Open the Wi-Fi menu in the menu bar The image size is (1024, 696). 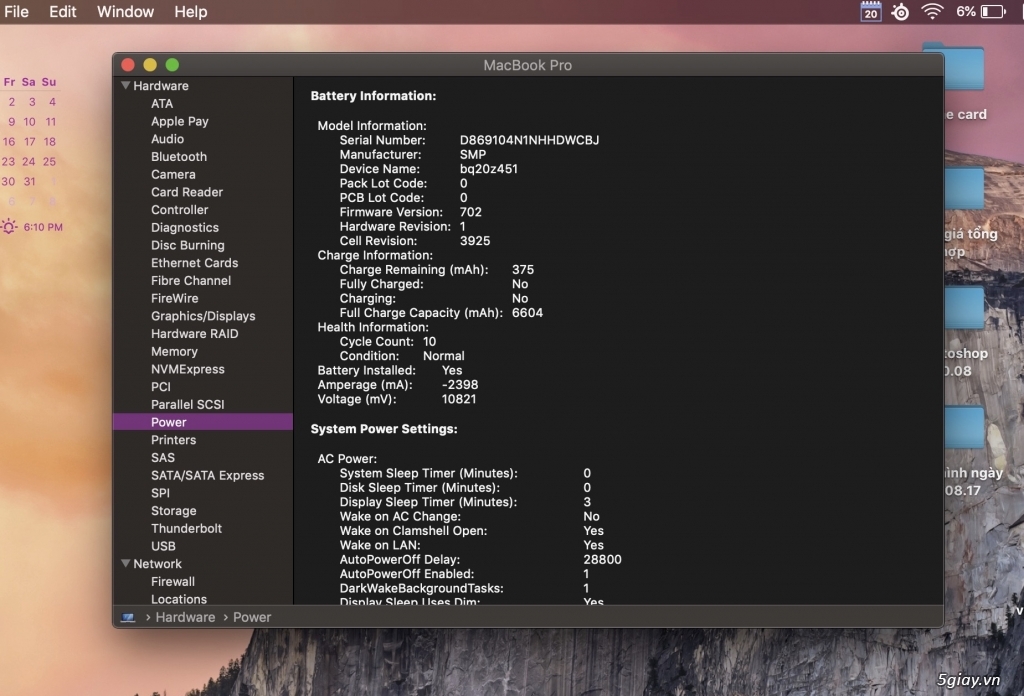pos(934,12)
